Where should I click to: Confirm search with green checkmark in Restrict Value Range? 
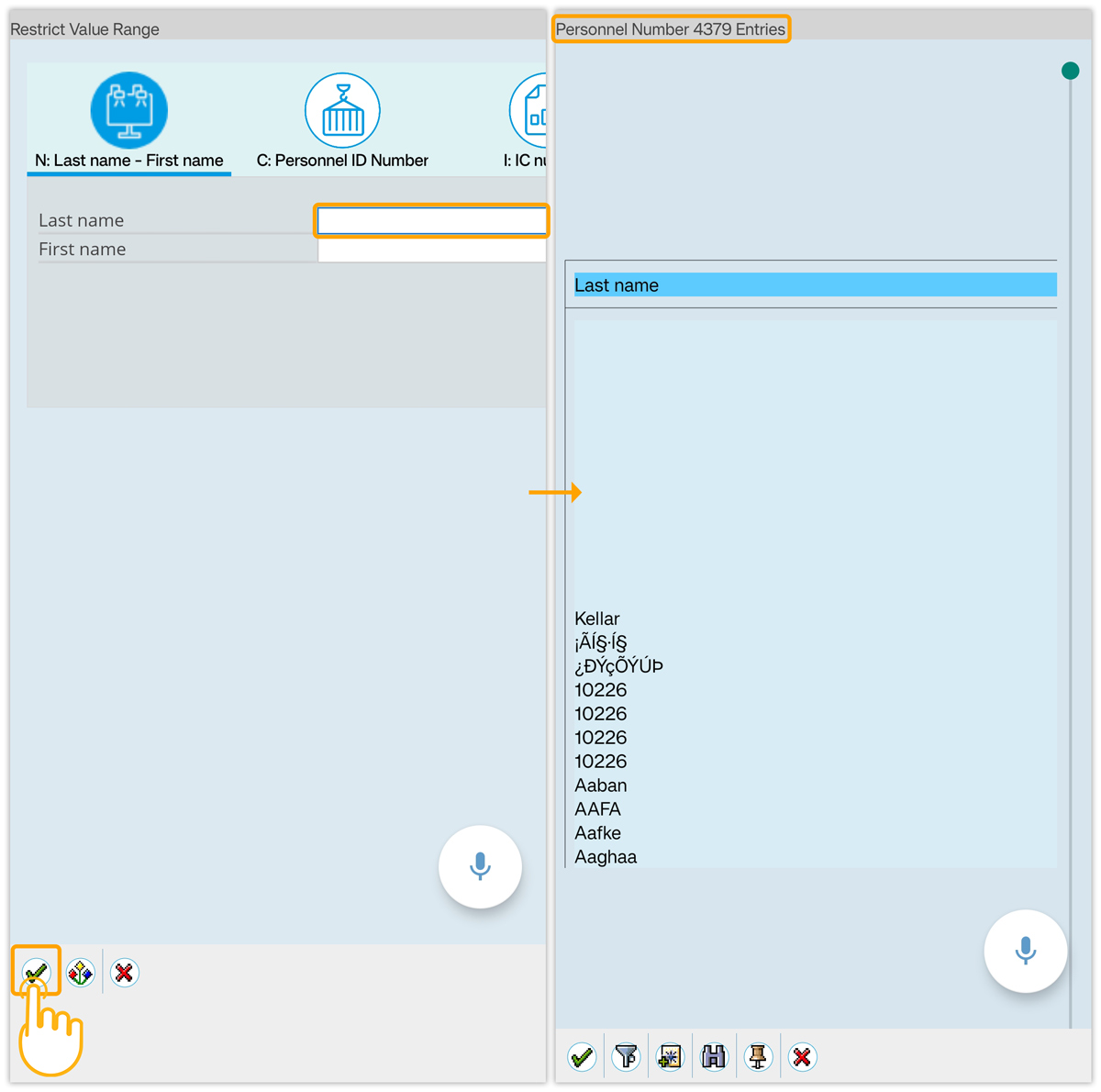[x=36, y=972]
